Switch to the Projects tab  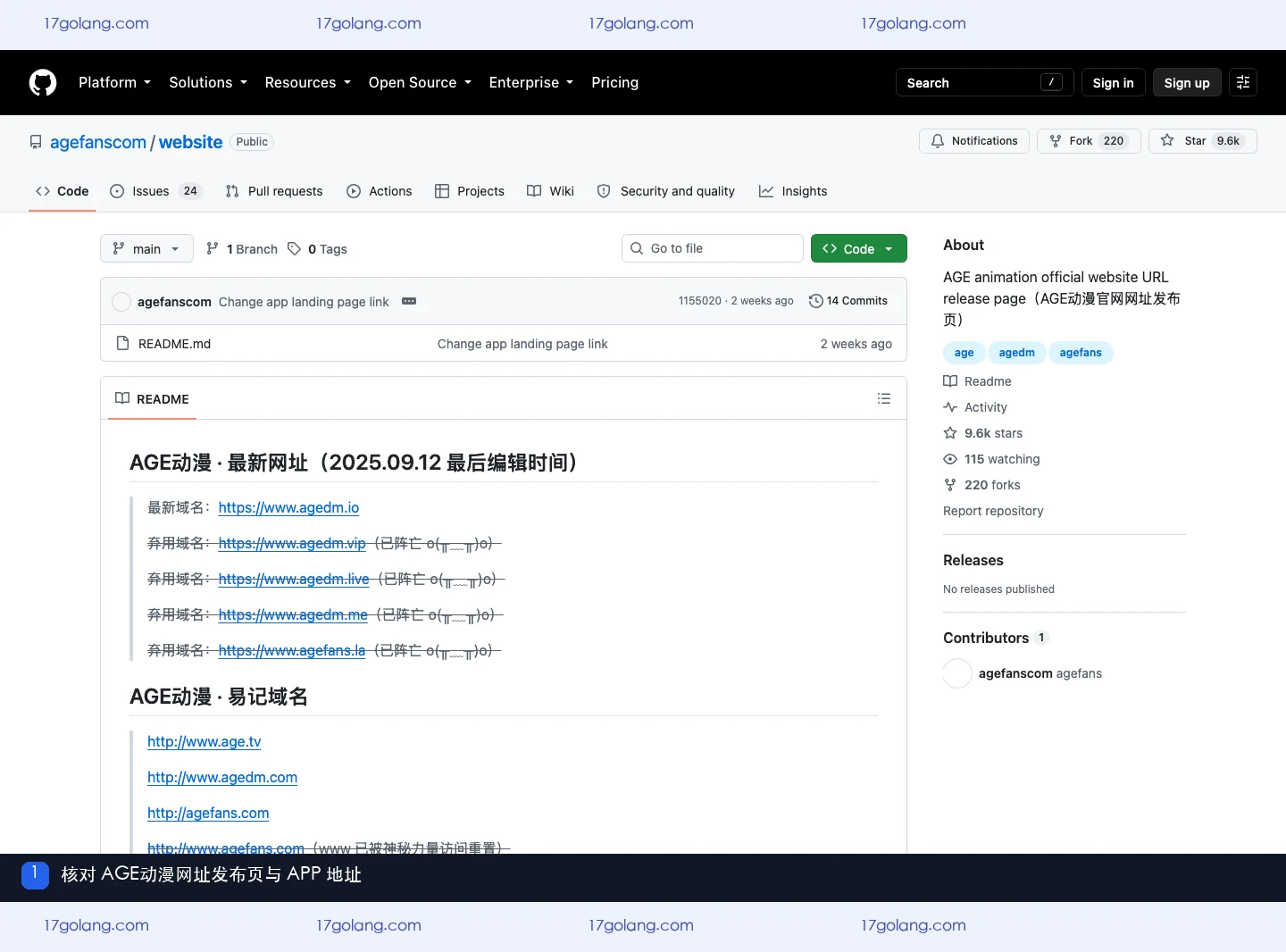[x=470, y=191]
